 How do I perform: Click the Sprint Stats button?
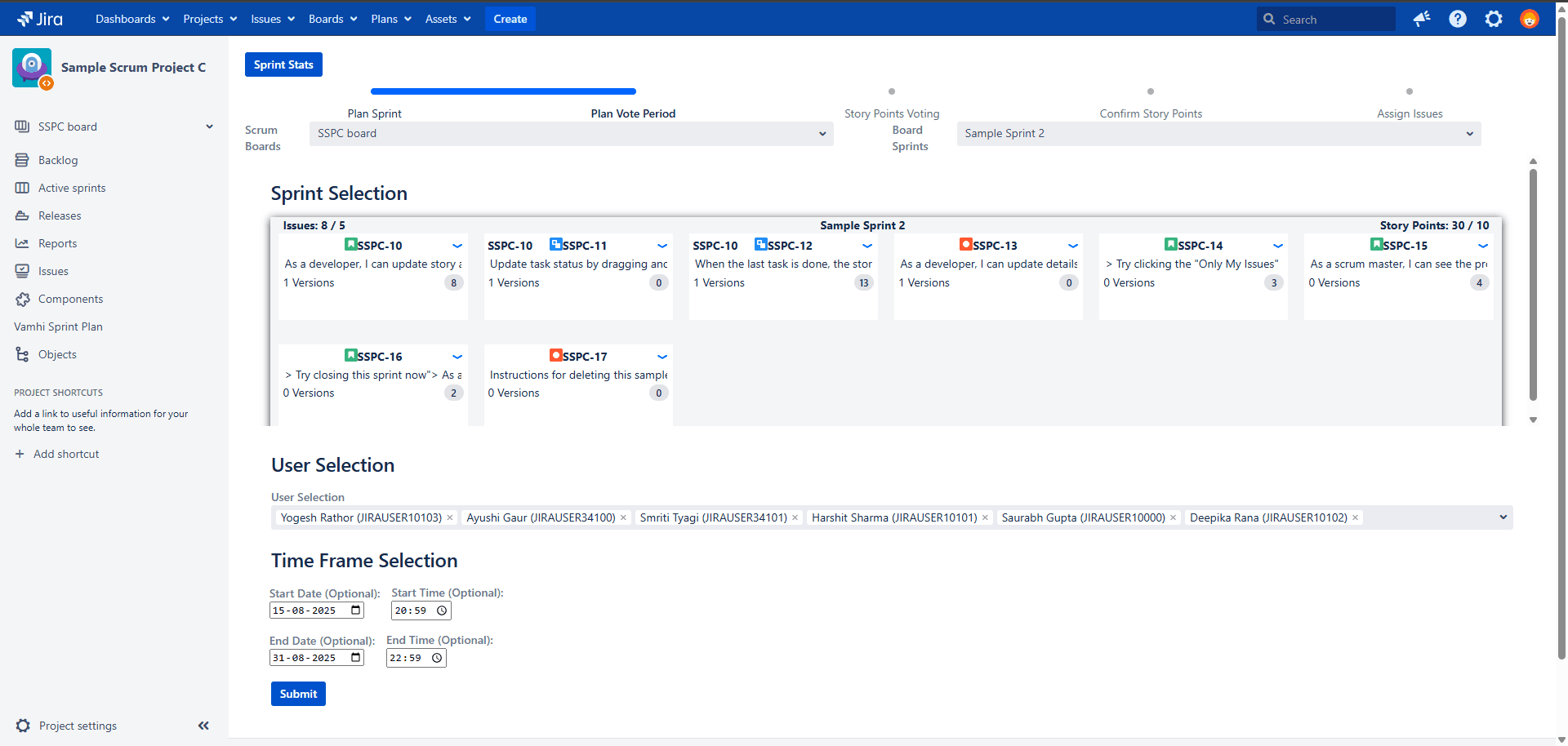tap(283, 64)
